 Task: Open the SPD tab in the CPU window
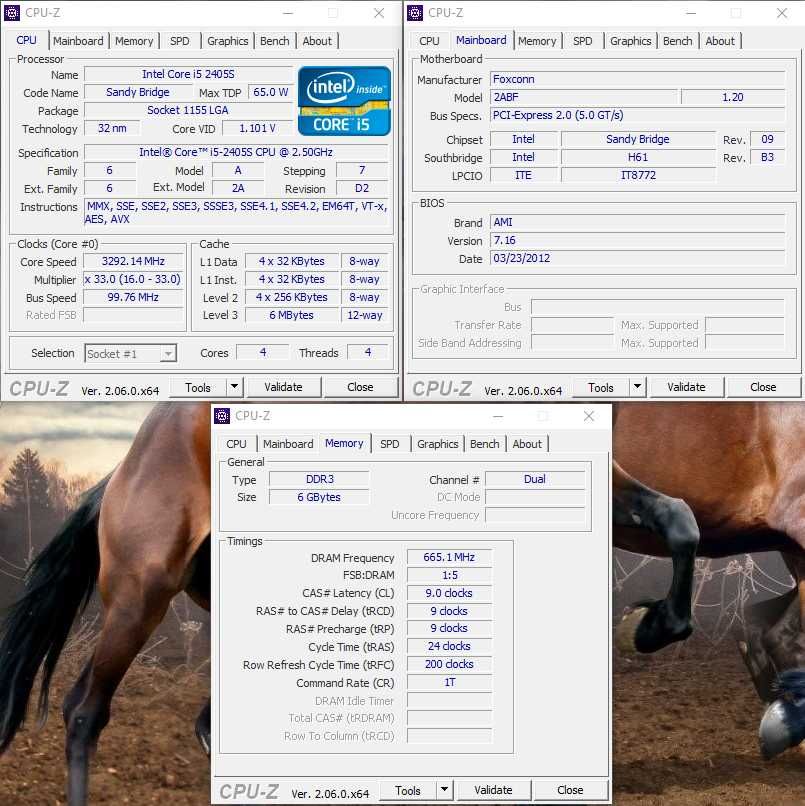(179, 41)
